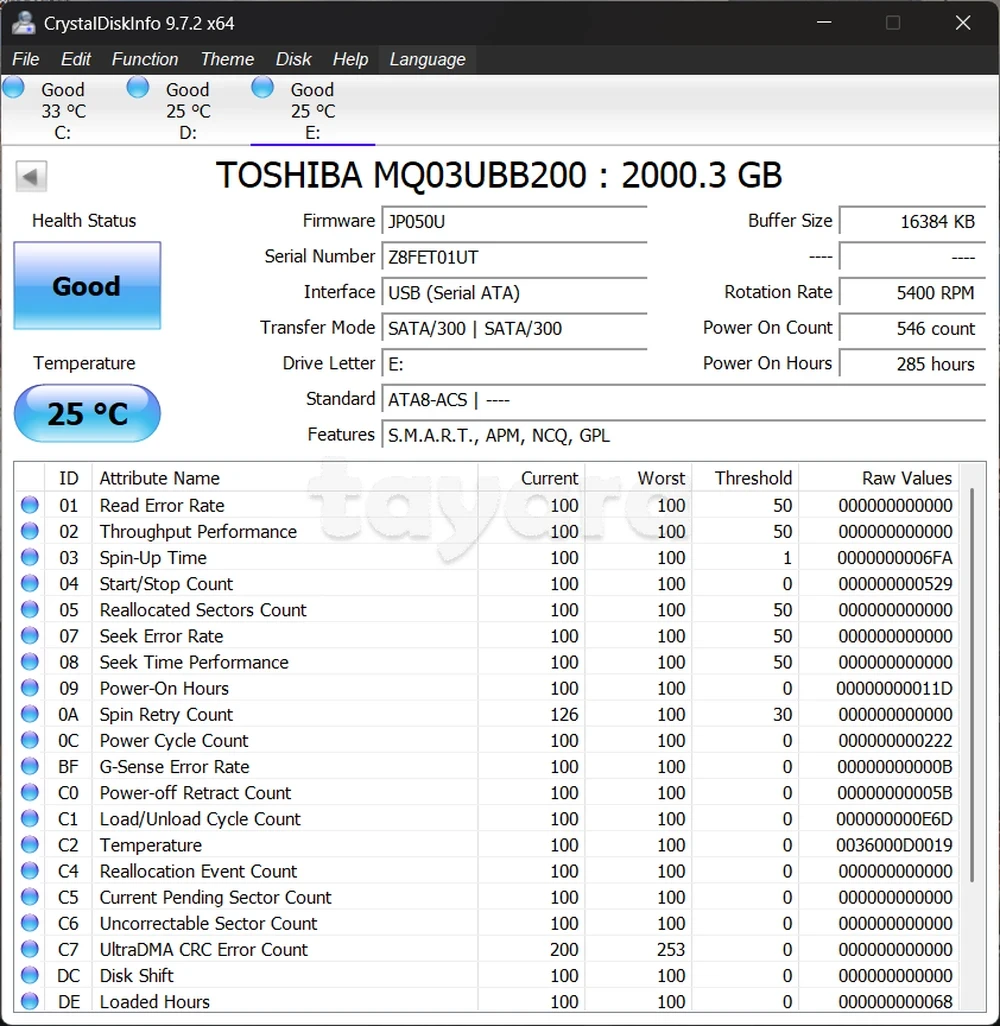Click the status orb for Reallocated Sectors Count
The image size is (1000, 1026).
(30, 610)
